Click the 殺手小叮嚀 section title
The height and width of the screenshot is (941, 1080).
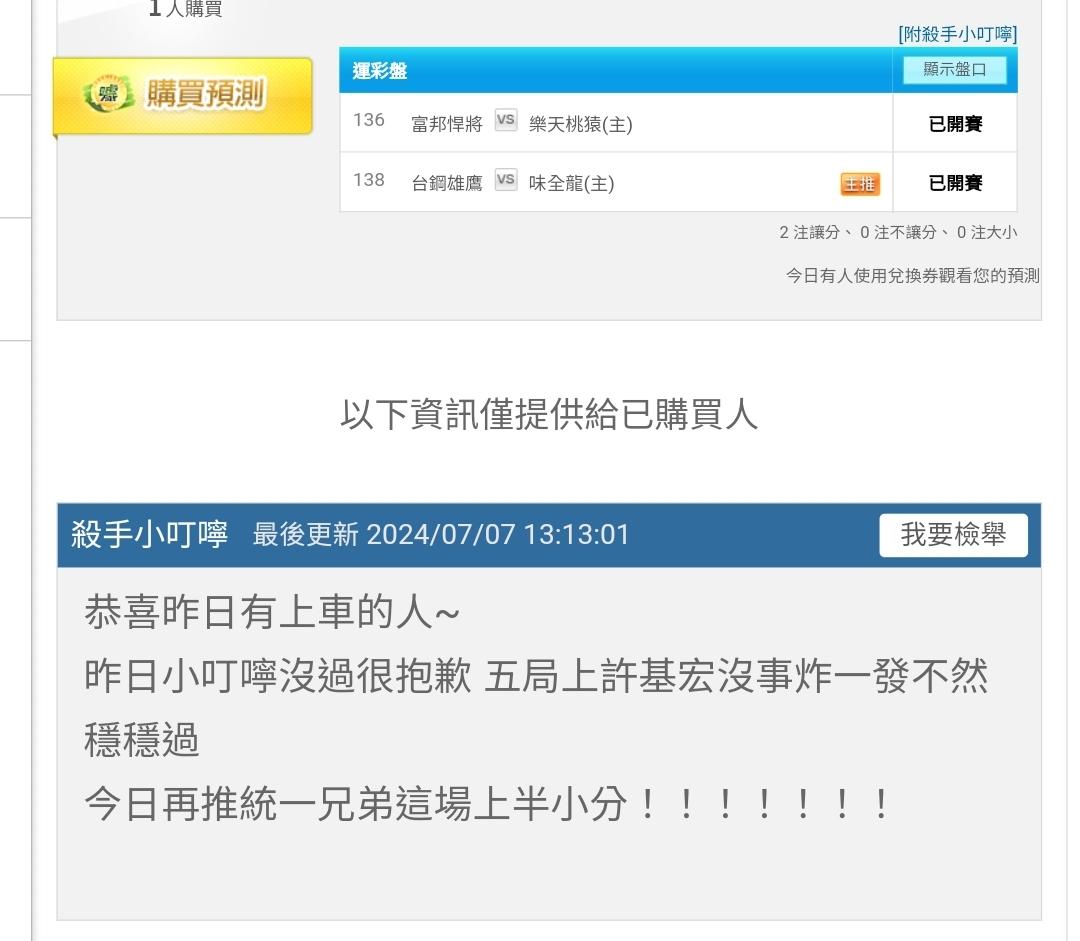(149, 535)
